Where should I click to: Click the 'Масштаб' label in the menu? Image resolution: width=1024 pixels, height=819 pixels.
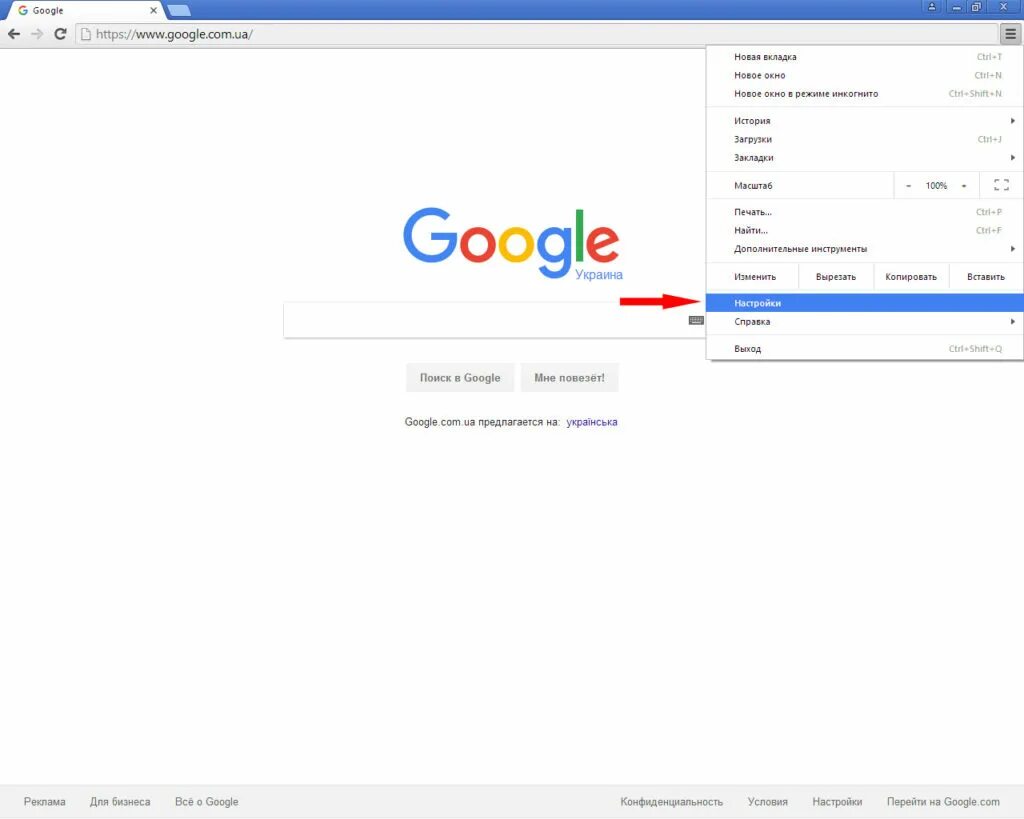753,186
